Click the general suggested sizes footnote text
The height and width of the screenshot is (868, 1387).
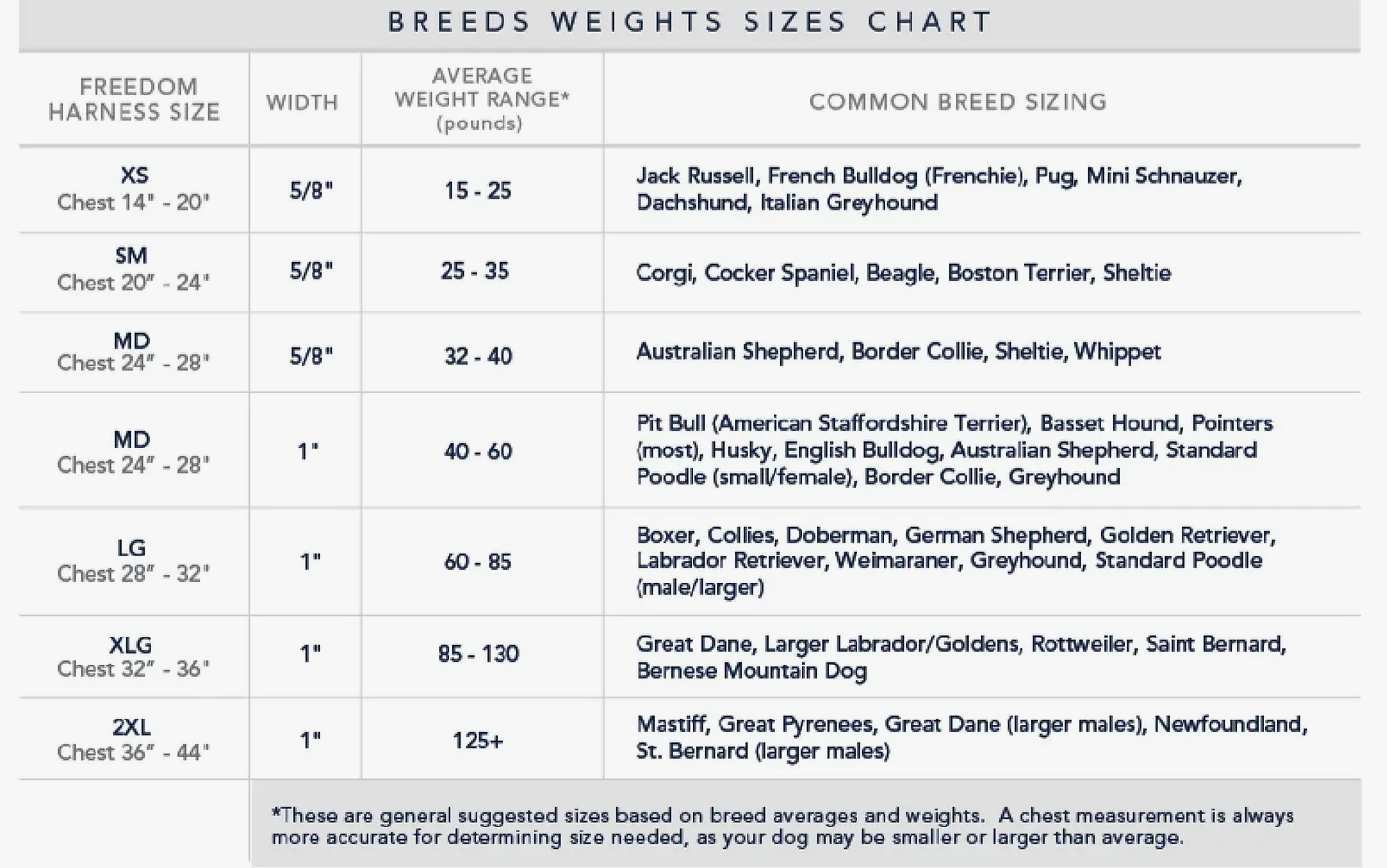point(781,826)
